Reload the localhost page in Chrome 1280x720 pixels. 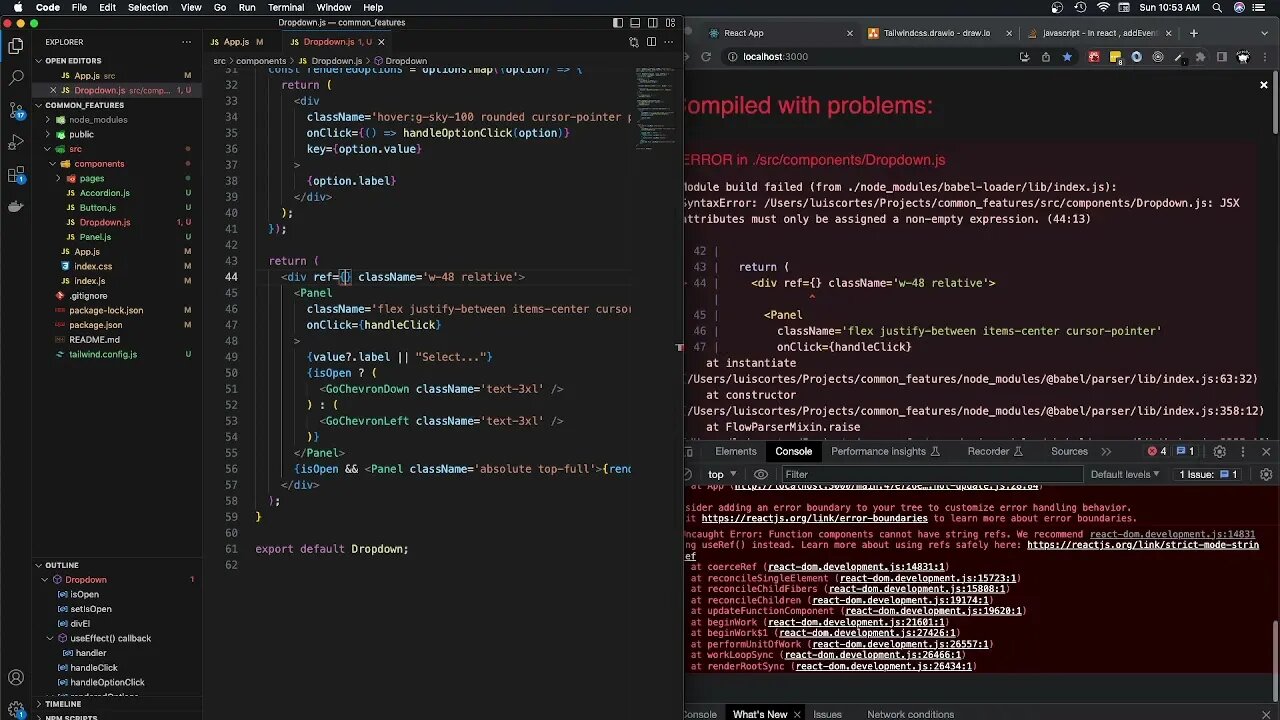pyautogui.click(x=706, y=57)
